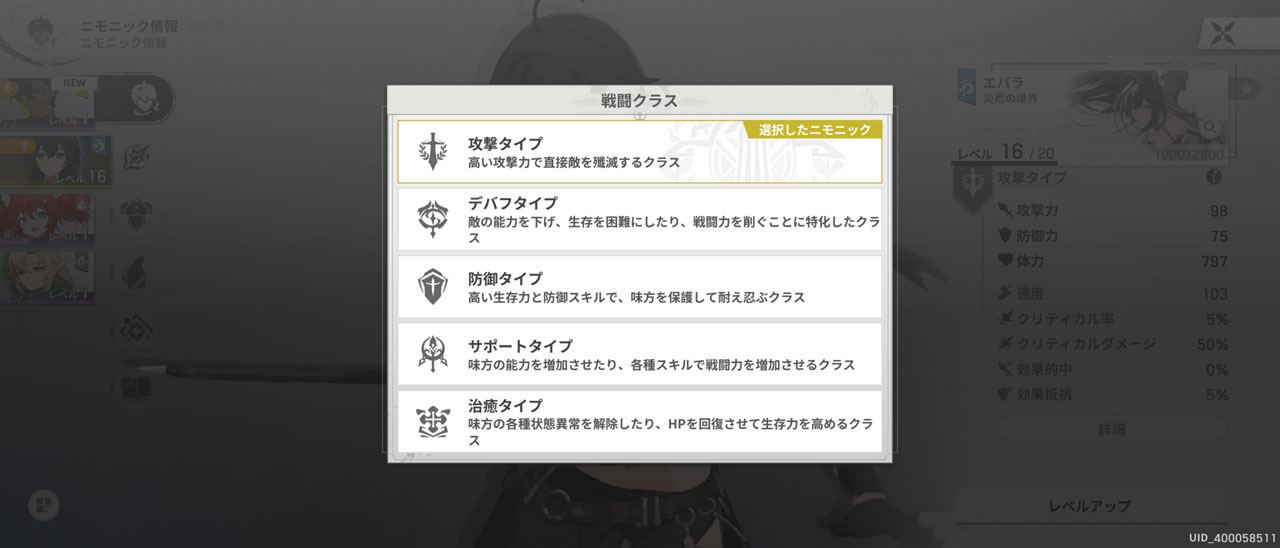Click the サポートタイプ class icon

[x=433, y=353]
